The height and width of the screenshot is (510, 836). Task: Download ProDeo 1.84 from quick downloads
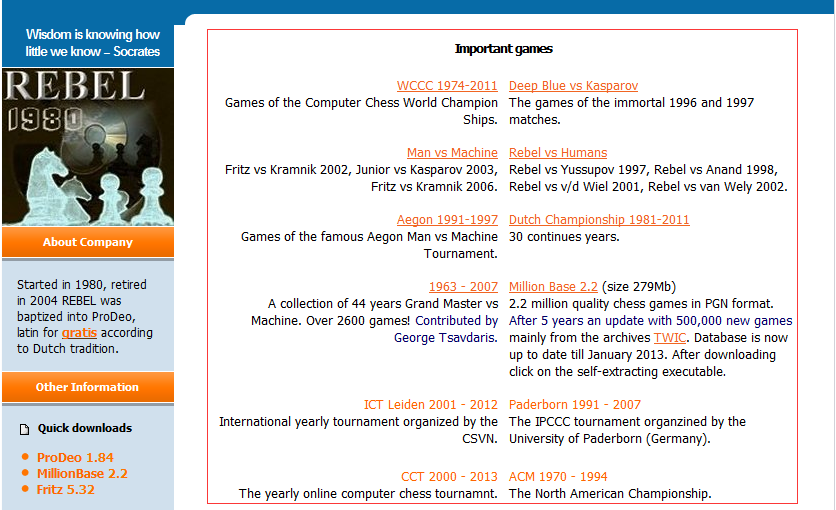[x=75, y=458]
